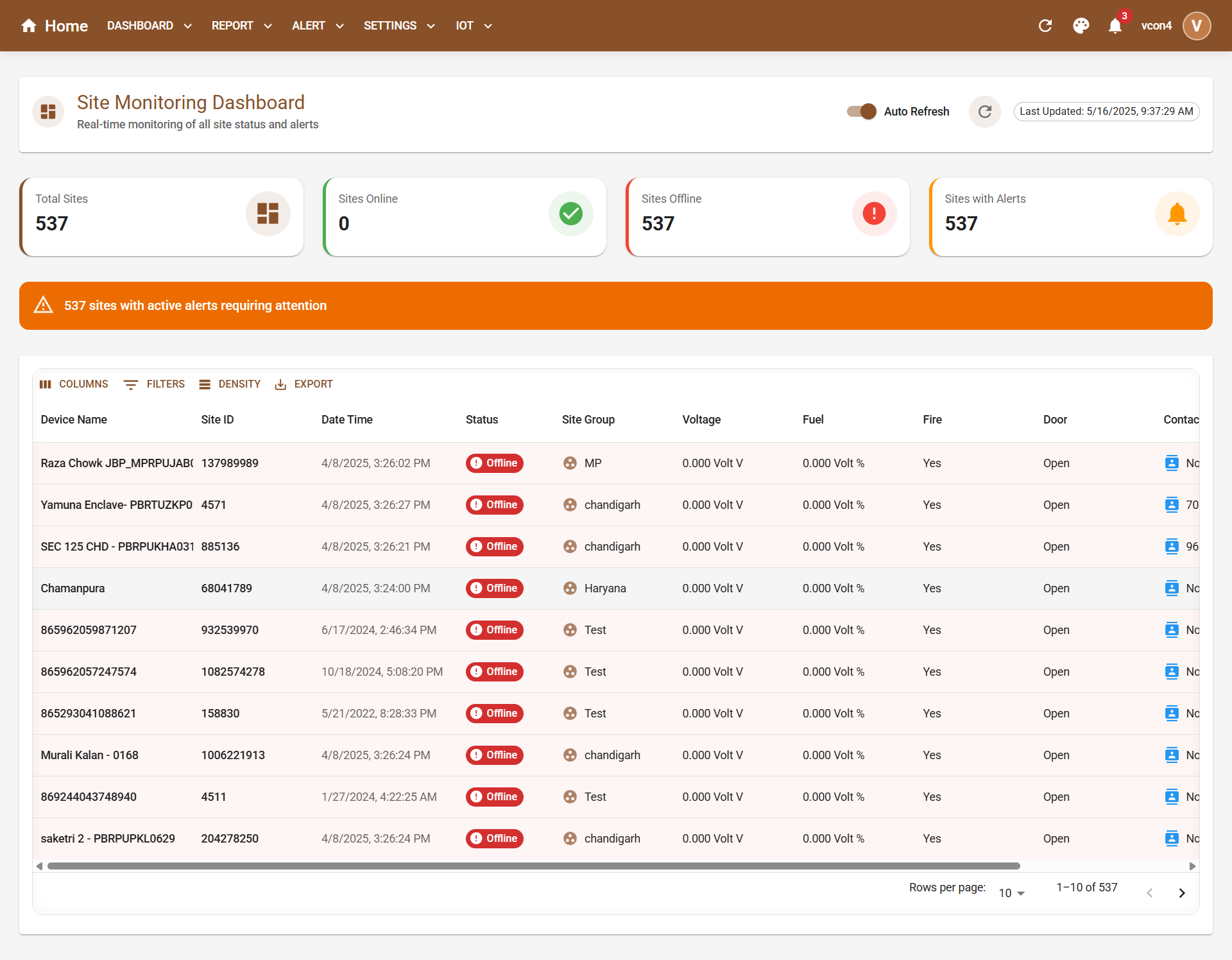Screen dimensions: 1232x960
Task: Click the Sites Offline card
Action: point(768,217)
